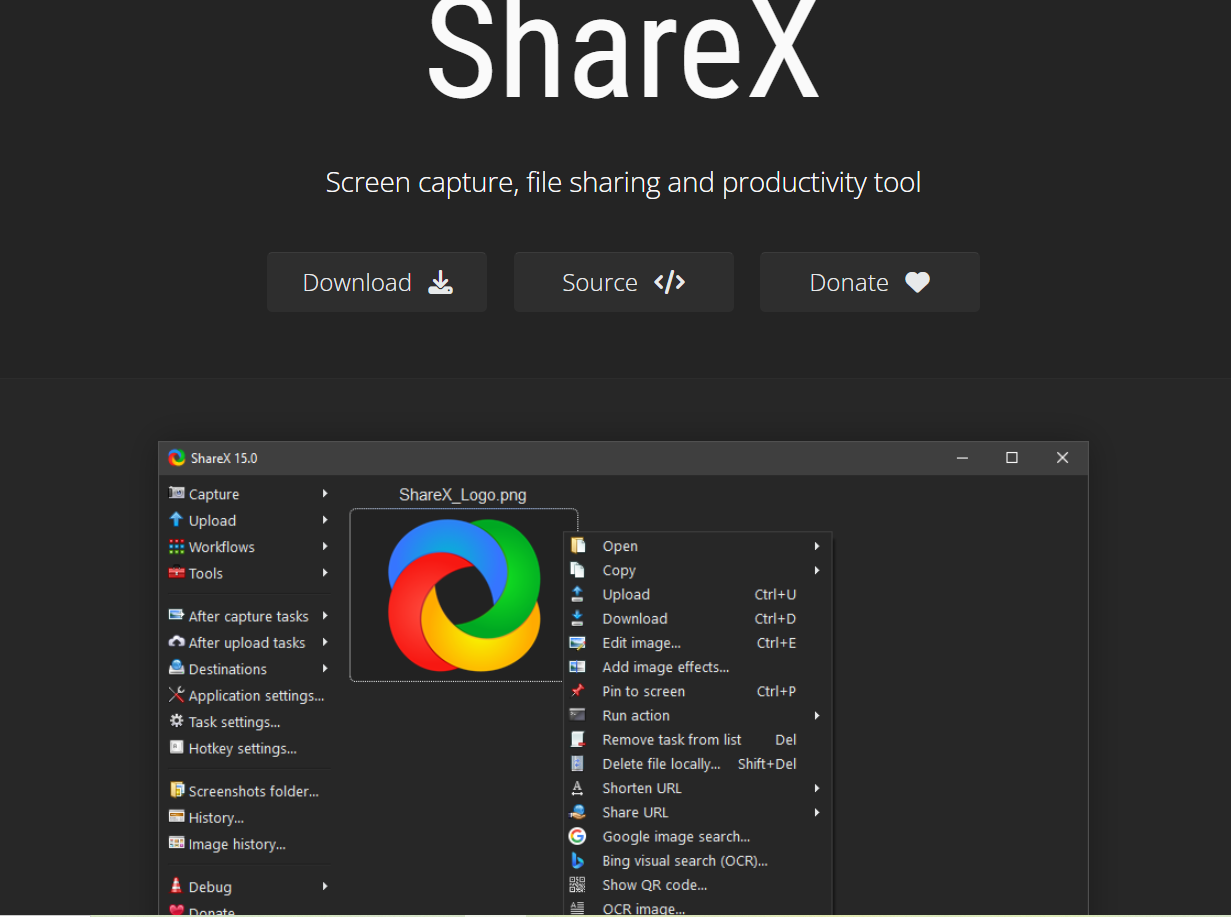Viewport: 1231px width, 917px height.
Task: Click the Run action terminal icon
Action: point(577,714)
